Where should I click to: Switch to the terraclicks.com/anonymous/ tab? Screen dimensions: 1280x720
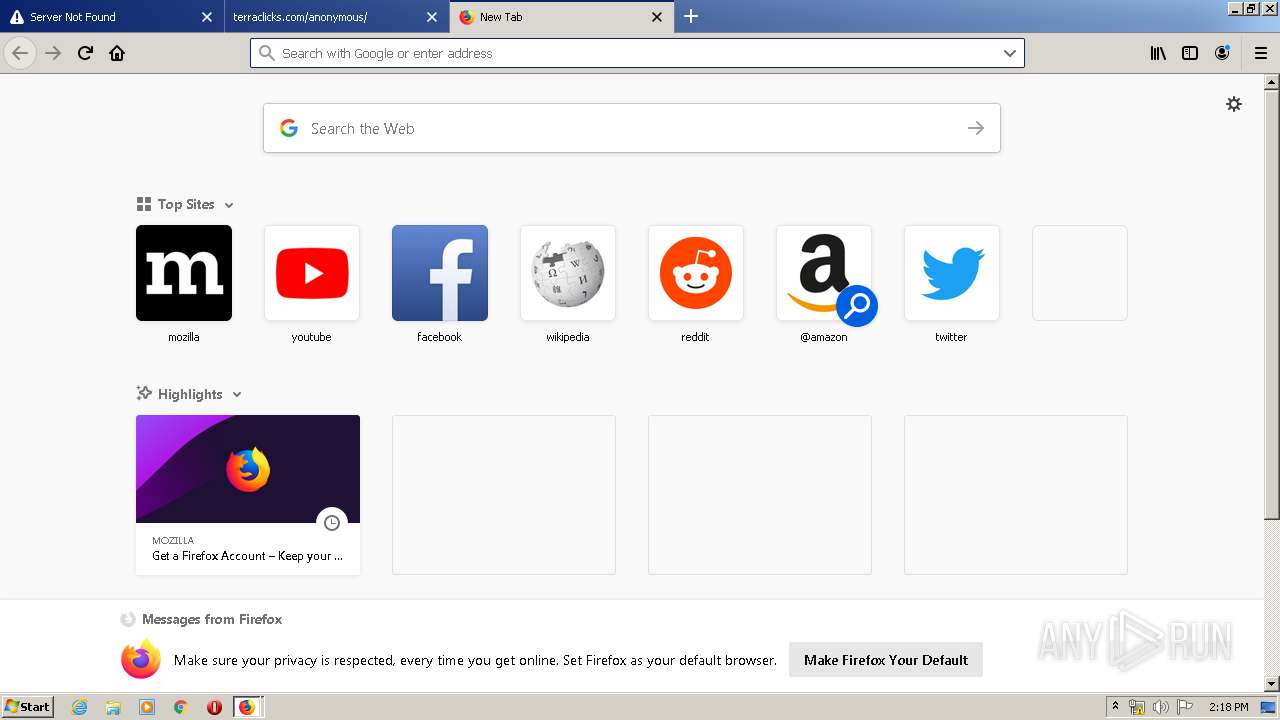336,16
